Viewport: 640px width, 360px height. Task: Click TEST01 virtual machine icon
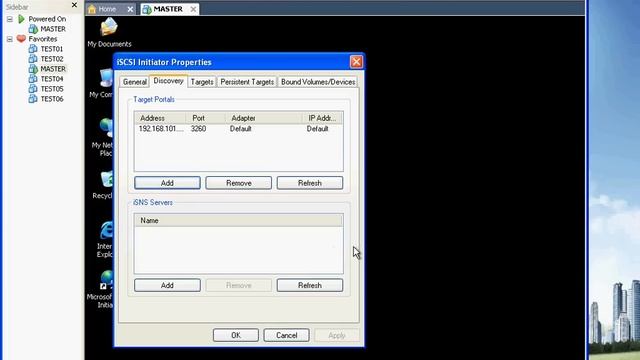tap(33, 49)
